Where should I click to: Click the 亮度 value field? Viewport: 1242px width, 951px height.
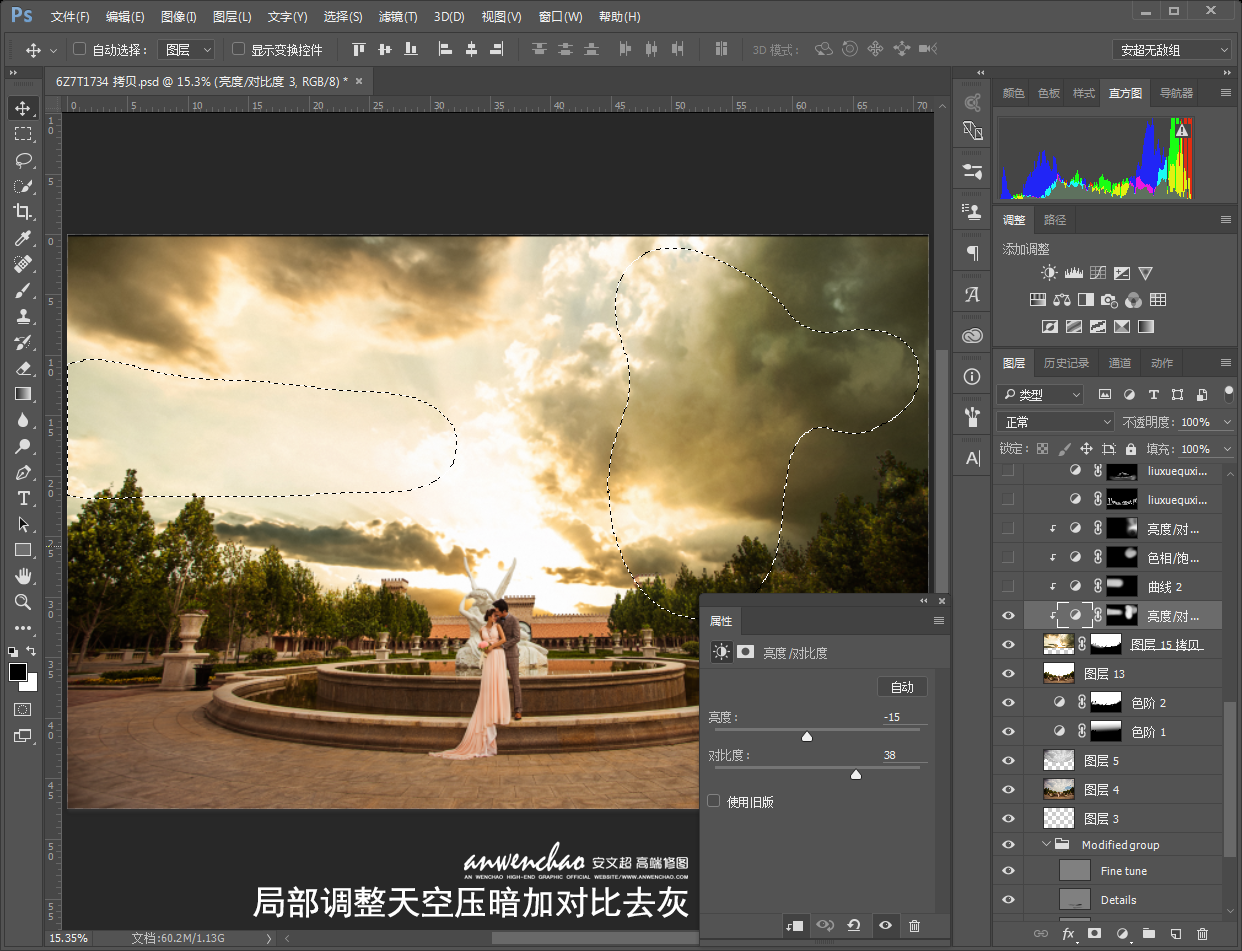point(892,717)
